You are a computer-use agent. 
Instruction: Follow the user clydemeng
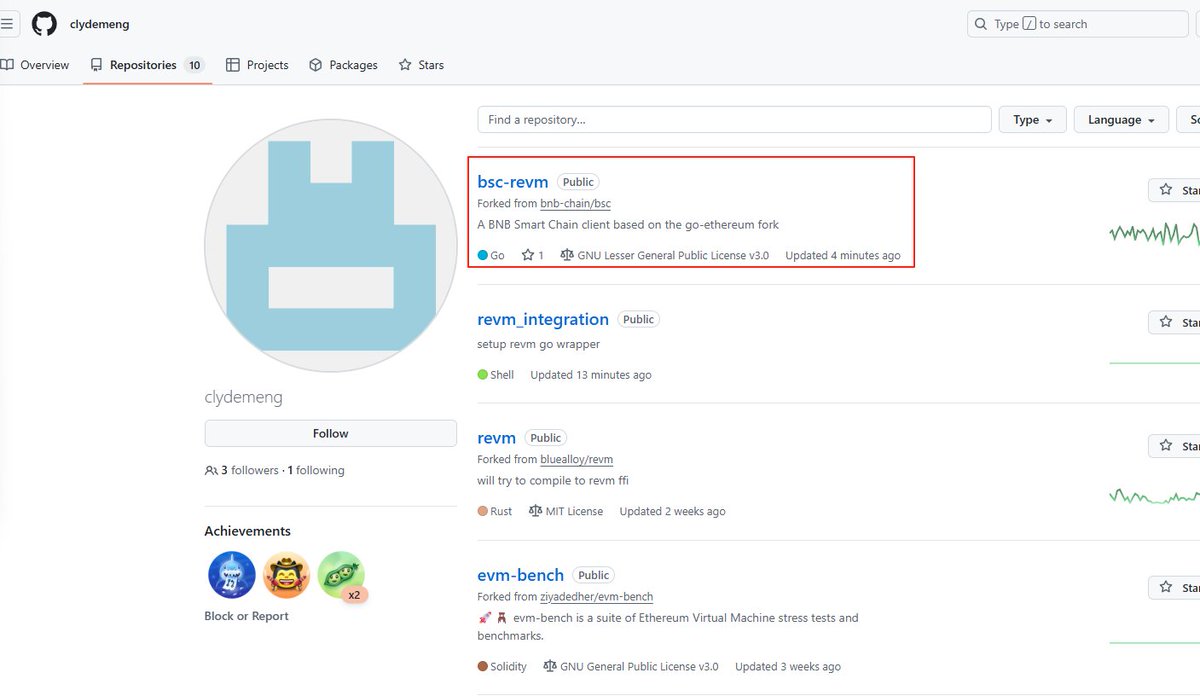coord(330,433)
